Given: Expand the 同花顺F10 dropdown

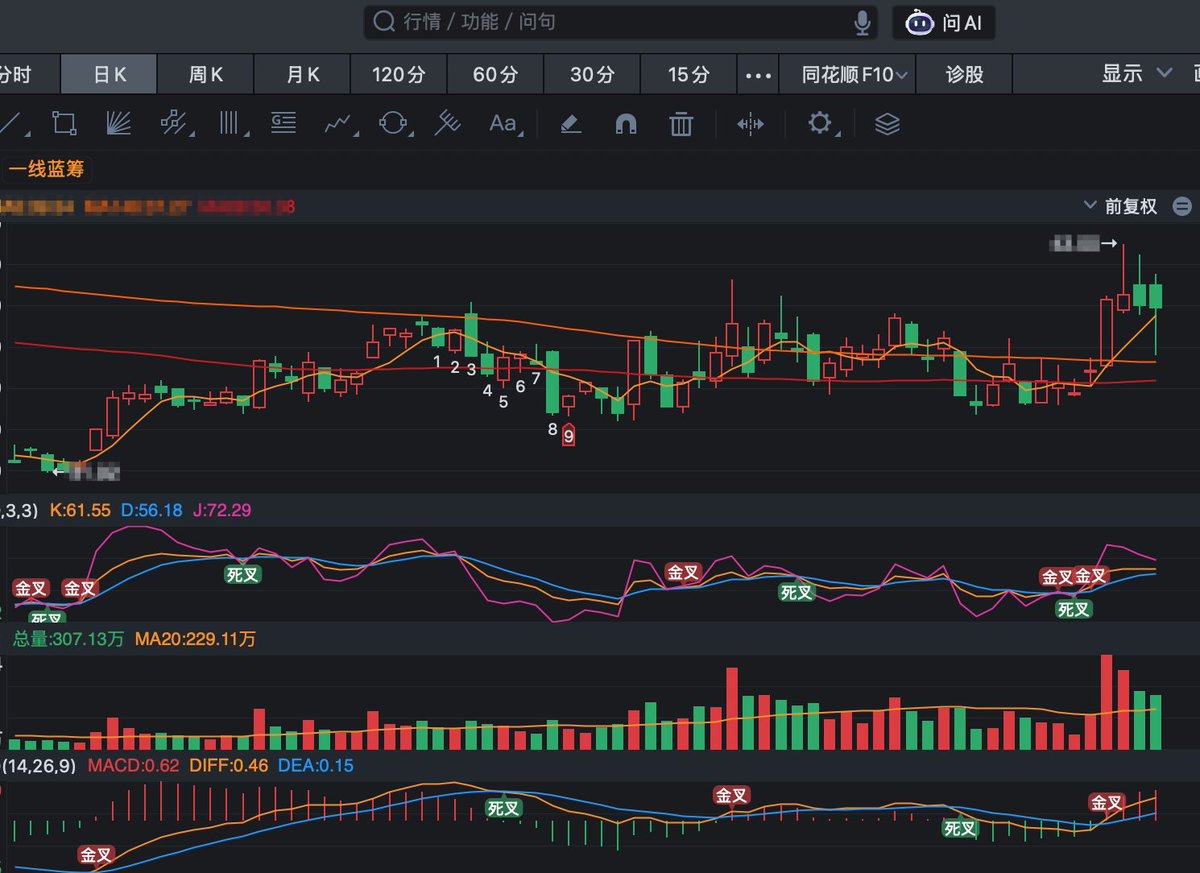Looking at the screenshot, I should (x=855, y=74).
